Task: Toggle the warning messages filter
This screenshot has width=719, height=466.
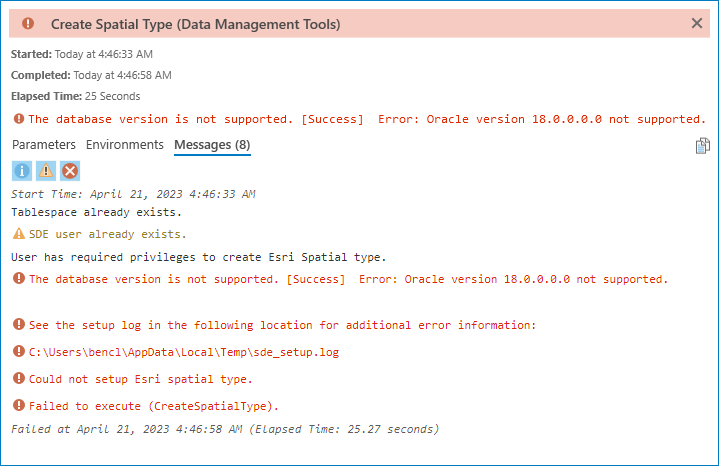Action: 46,171
